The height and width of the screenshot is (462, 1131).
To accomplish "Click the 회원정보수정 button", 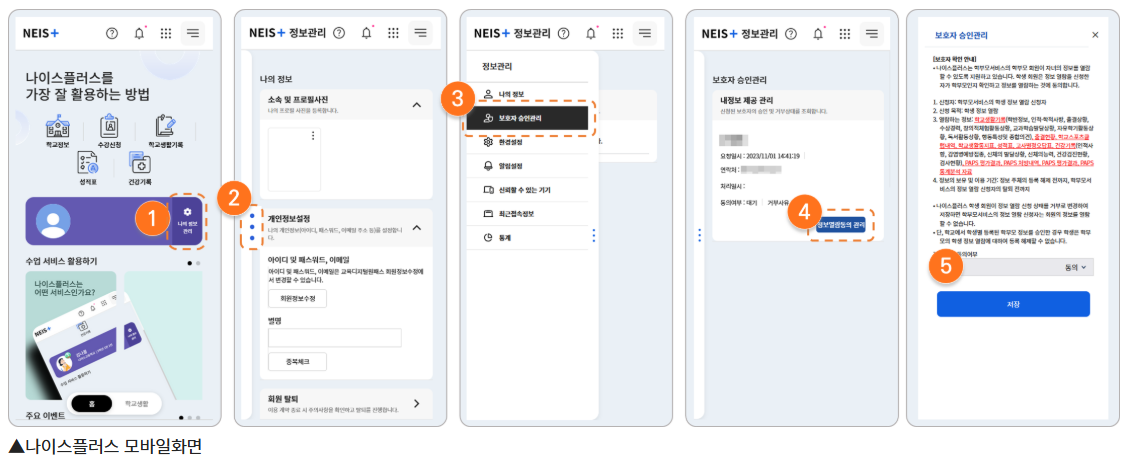I will (297, 298).
